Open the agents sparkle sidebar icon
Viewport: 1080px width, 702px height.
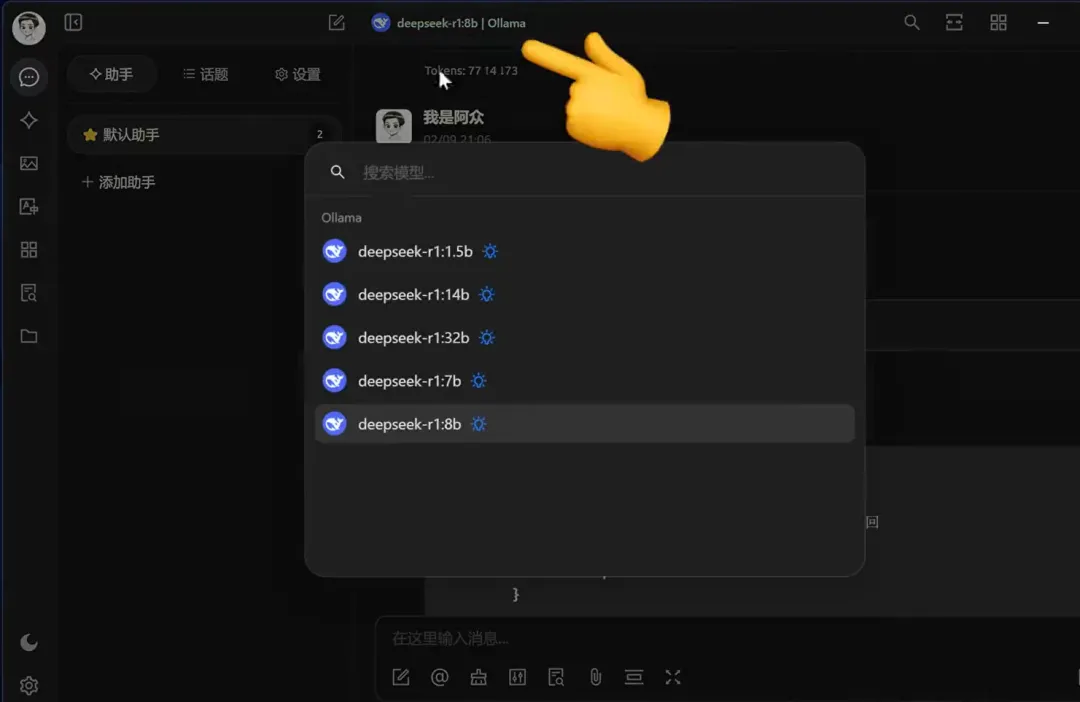pyautogui.click(x=29, y=120)
